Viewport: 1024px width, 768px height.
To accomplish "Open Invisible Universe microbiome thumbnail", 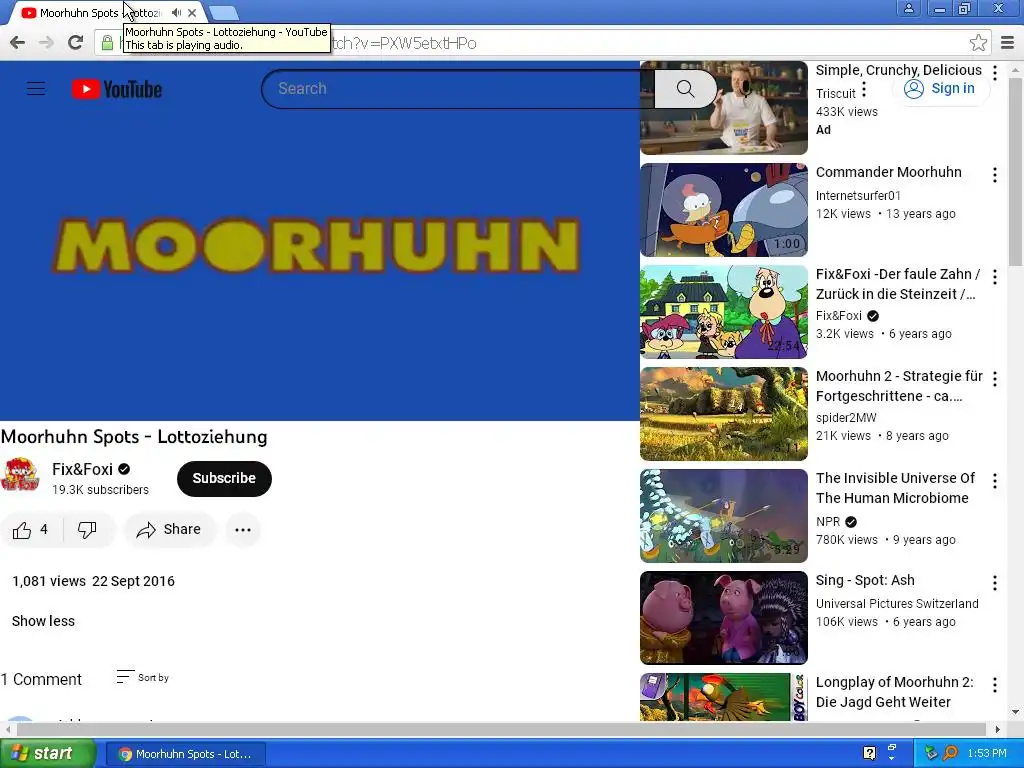I will coord(724,516).
